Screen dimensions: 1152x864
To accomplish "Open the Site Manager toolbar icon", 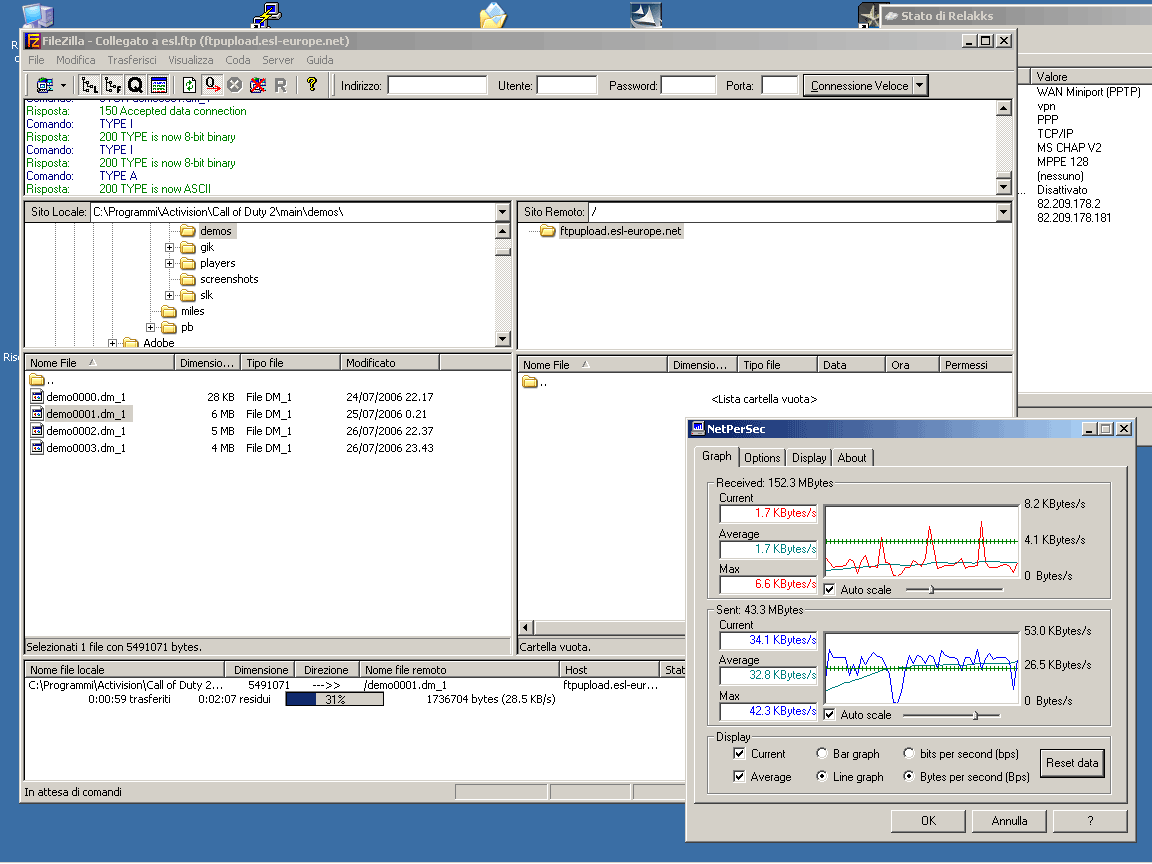I will click(x=44, y=85).
